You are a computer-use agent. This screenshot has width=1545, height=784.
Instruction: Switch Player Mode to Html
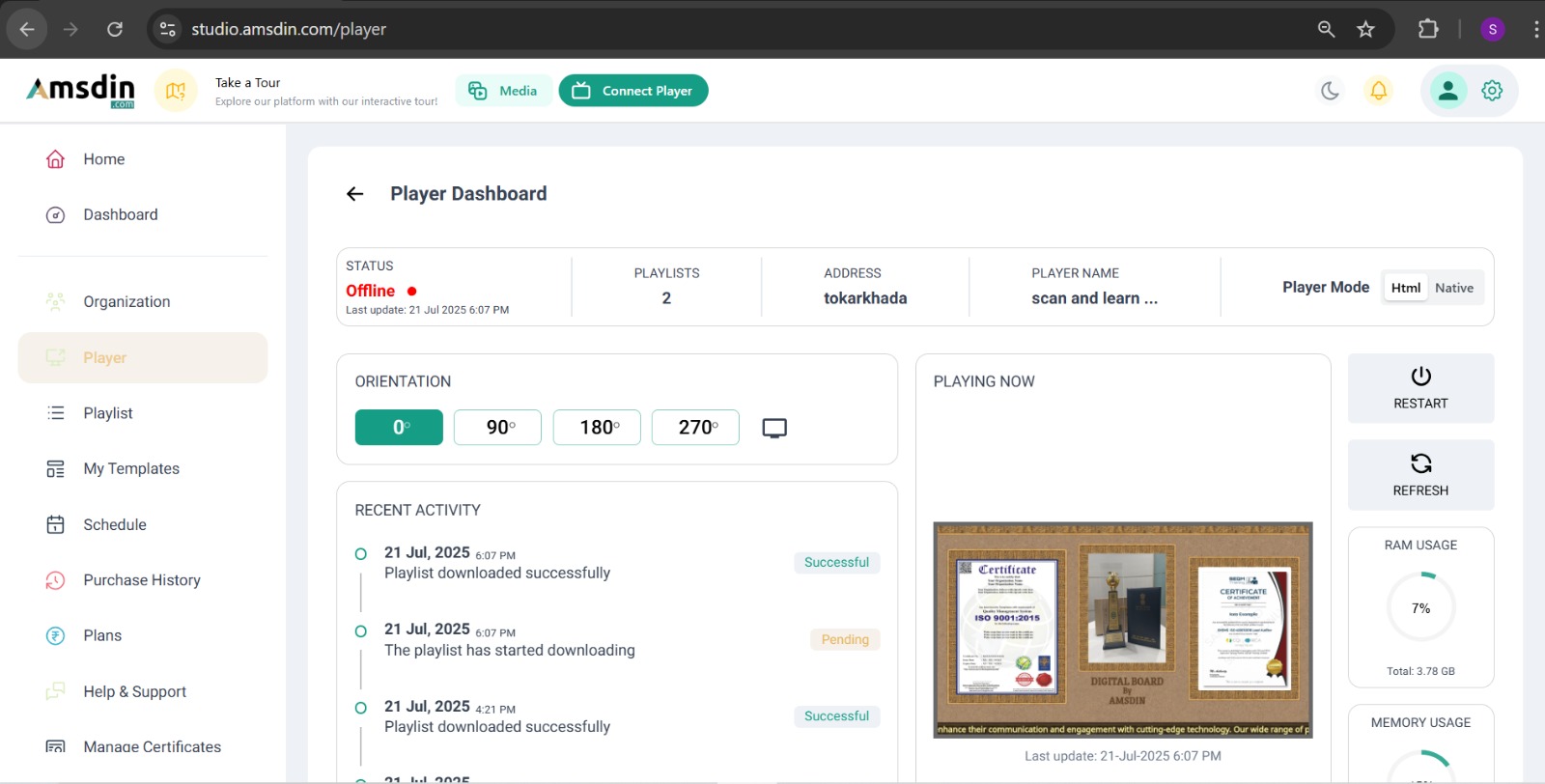point(1406,288)
